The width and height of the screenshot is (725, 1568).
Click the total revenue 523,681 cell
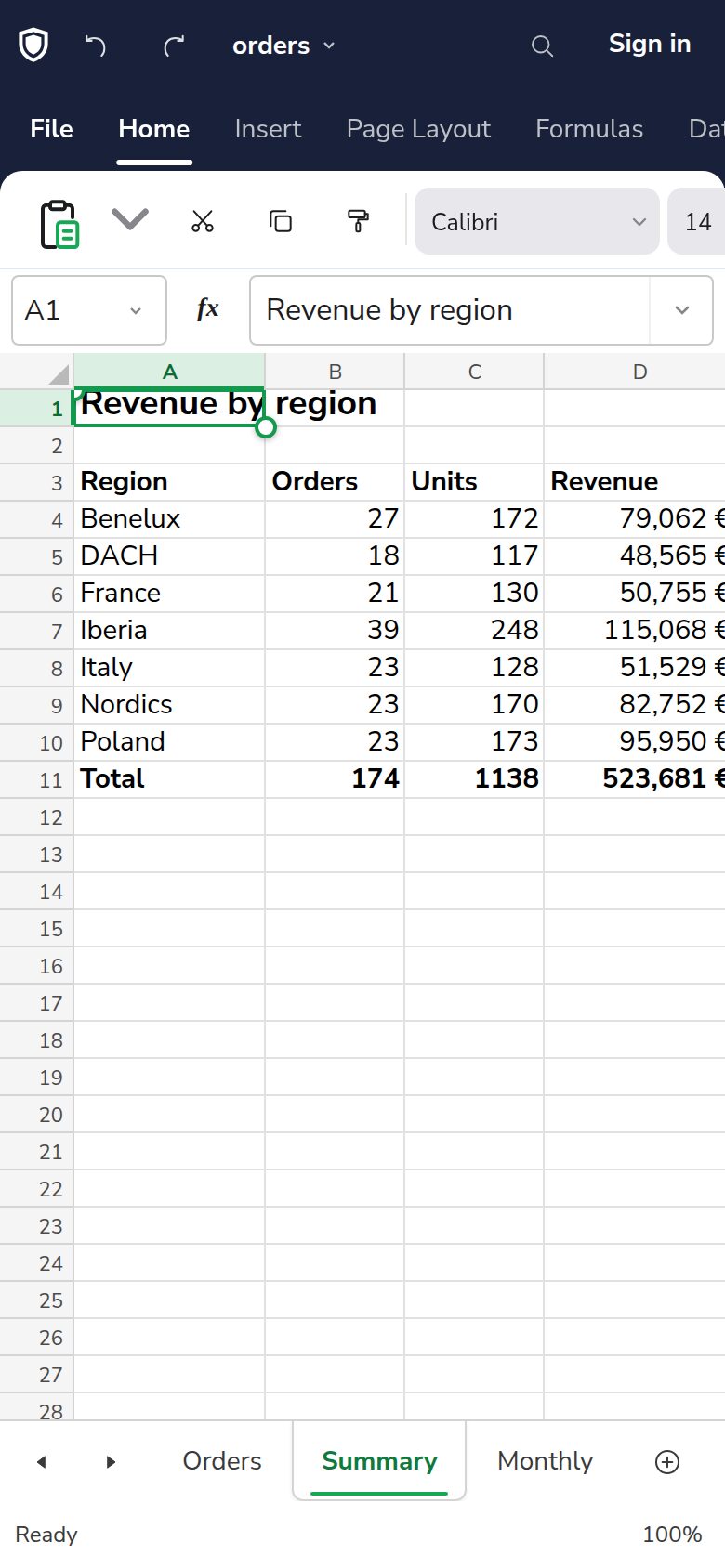pos(635,779)
